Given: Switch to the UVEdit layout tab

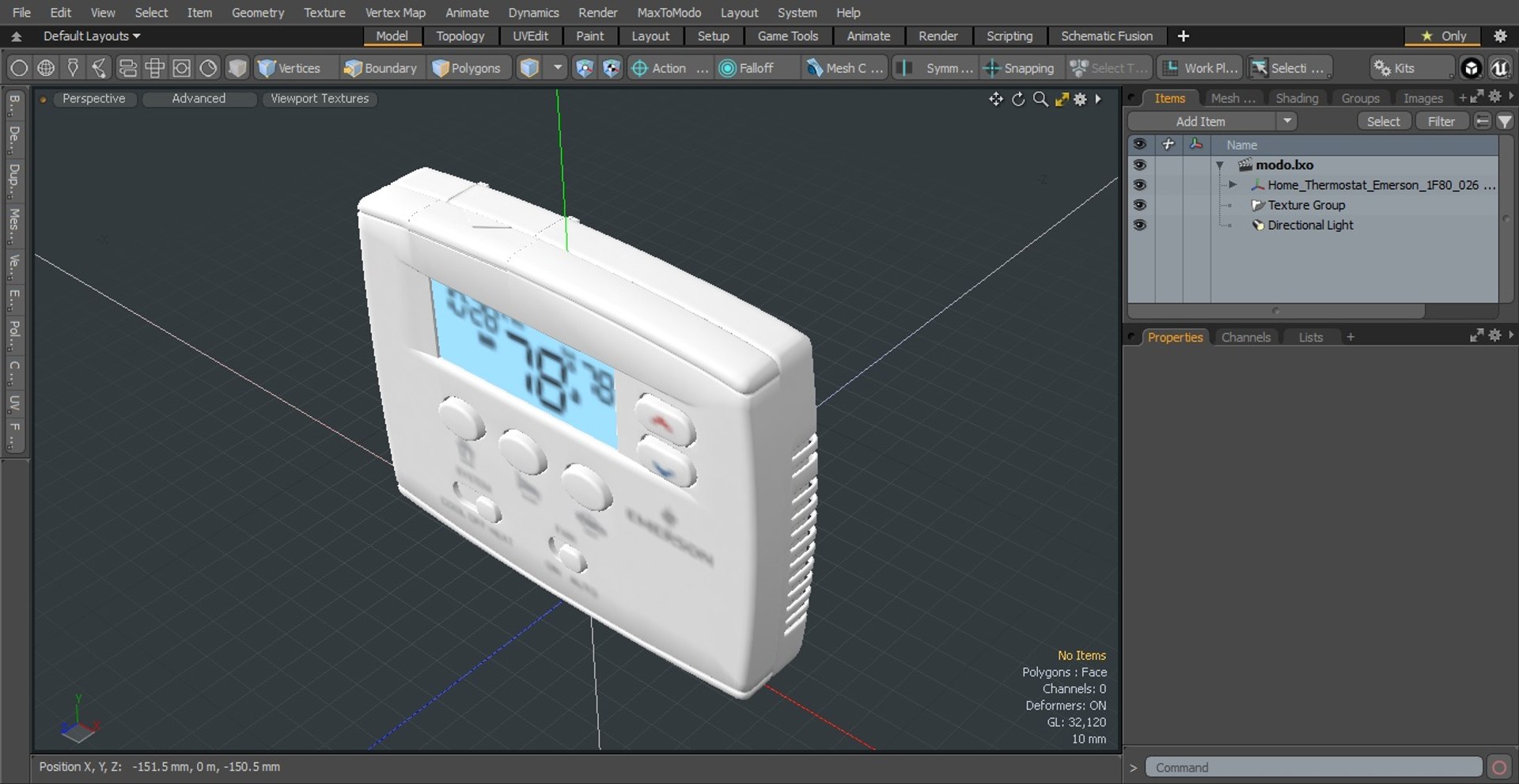Looking at the screenshot, I should coord(530,36).
